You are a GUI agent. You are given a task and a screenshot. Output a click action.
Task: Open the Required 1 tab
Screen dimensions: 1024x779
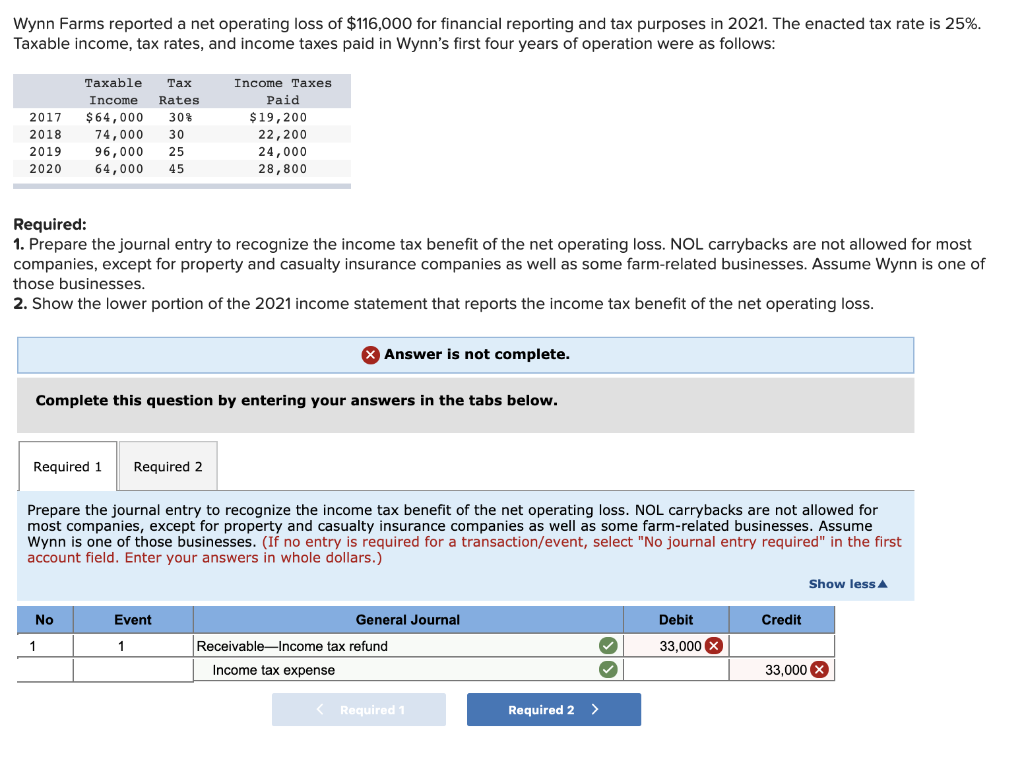point(68,466)
